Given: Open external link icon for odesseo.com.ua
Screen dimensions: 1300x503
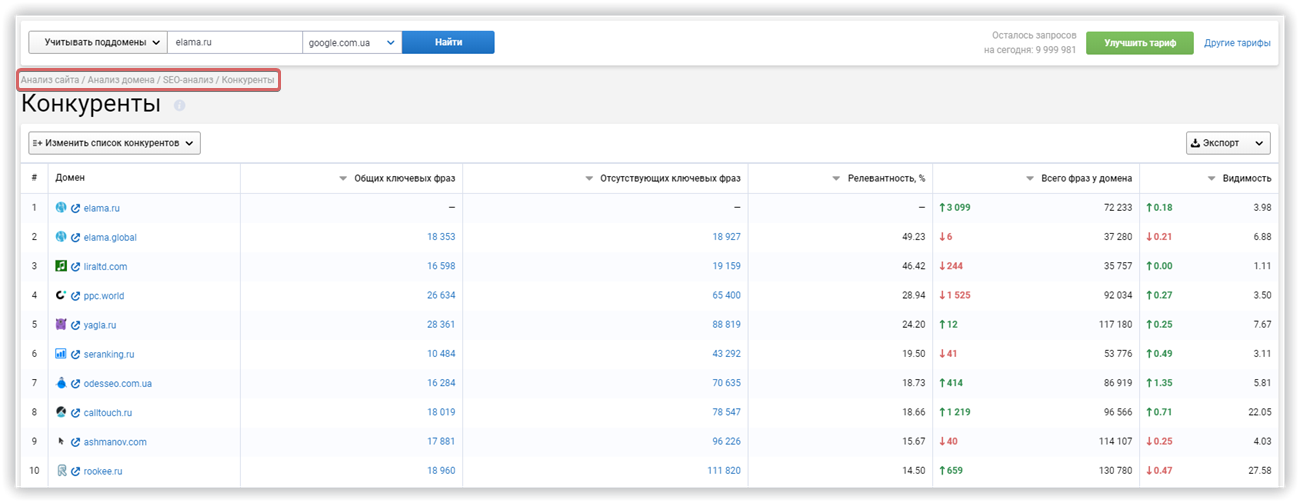Looking at the screenshot, I should pyautogui.click(x=75, y=383).
